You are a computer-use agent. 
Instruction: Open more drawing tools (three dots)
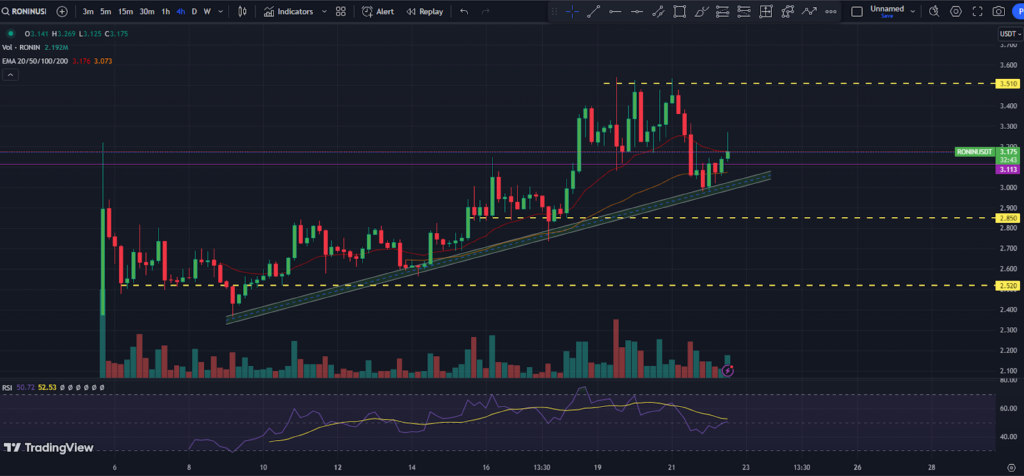pyautogui.click(x=831, y=11)
